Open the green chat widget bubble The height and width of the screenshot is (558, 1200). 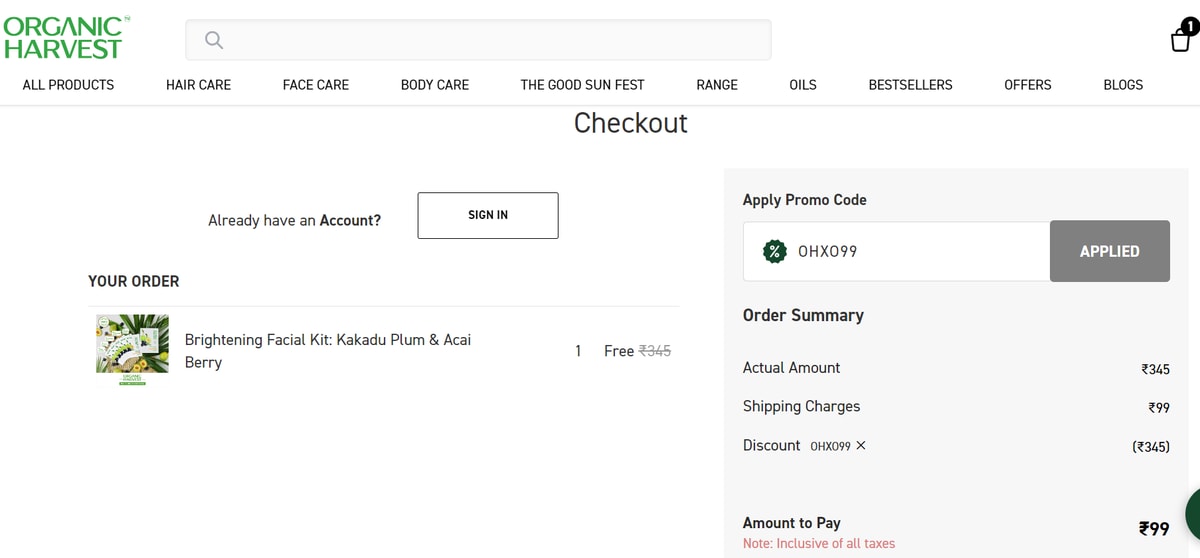coord(1193,514)
